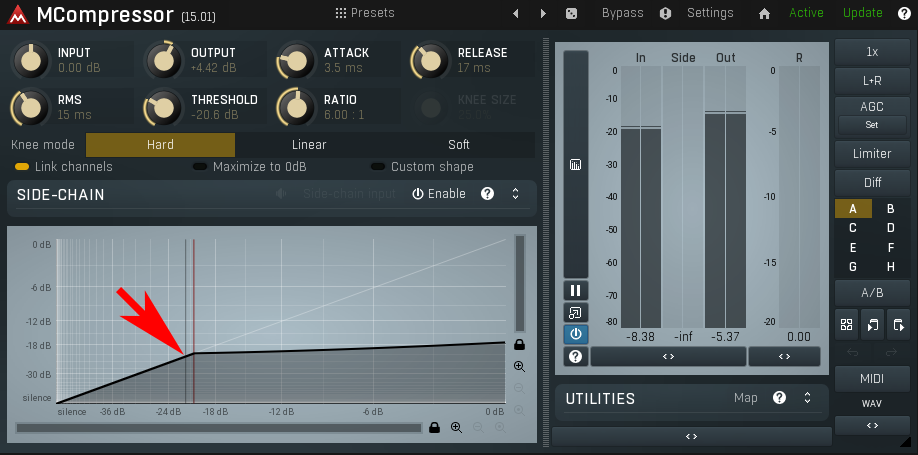The height and width of the screenshot is (455, 918).
Task: Click the paste preset icon
Action: coord(898,325)
